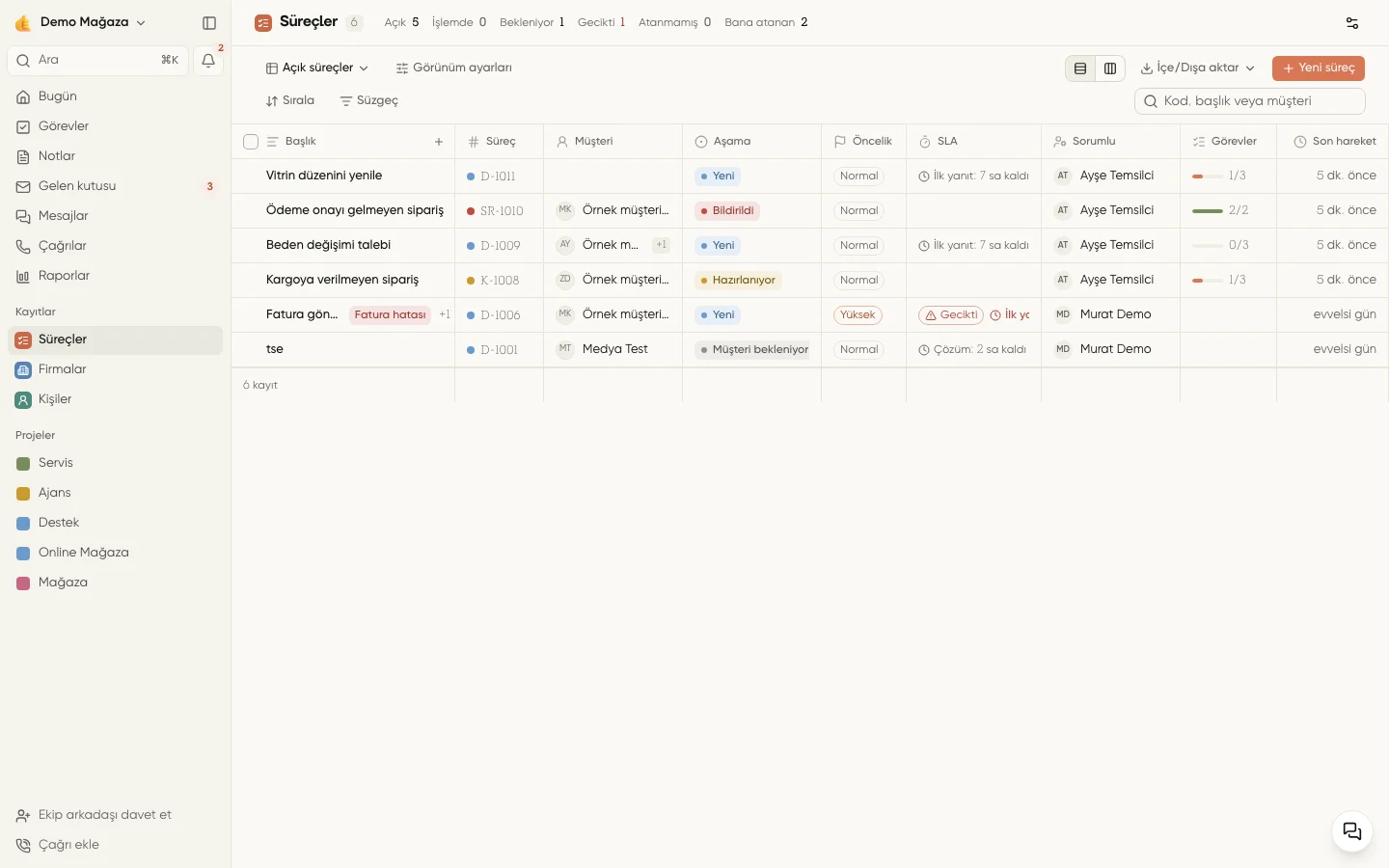The height and width of the screenshot is (868, 1389).
Task: Open Notlar page
Action: 116,156
